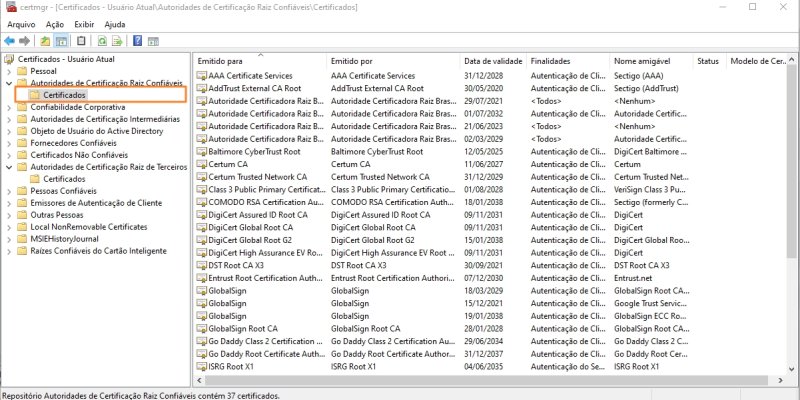The width and height of the screenshot is (800, 400).
Task: Click the Forward arrow toolbar icon
Action: pyautogui.click(x=24, y=41)
